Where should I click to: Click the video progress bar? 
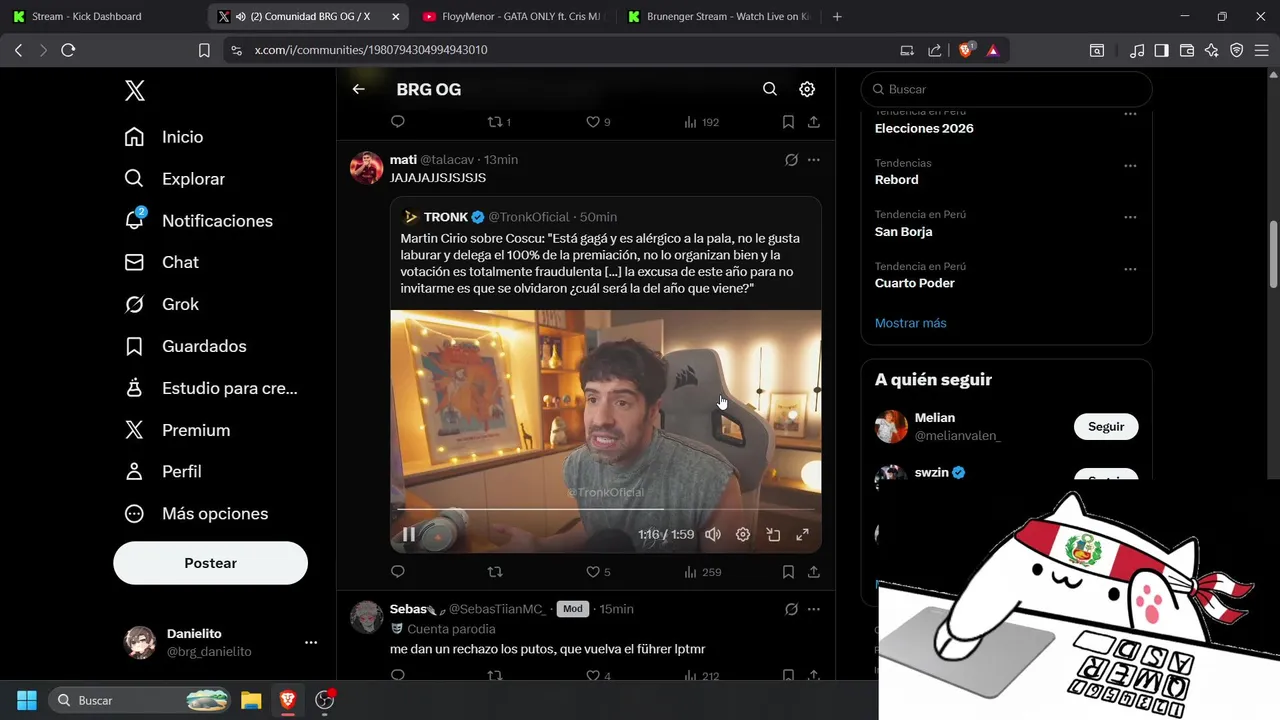click(606, 509)
